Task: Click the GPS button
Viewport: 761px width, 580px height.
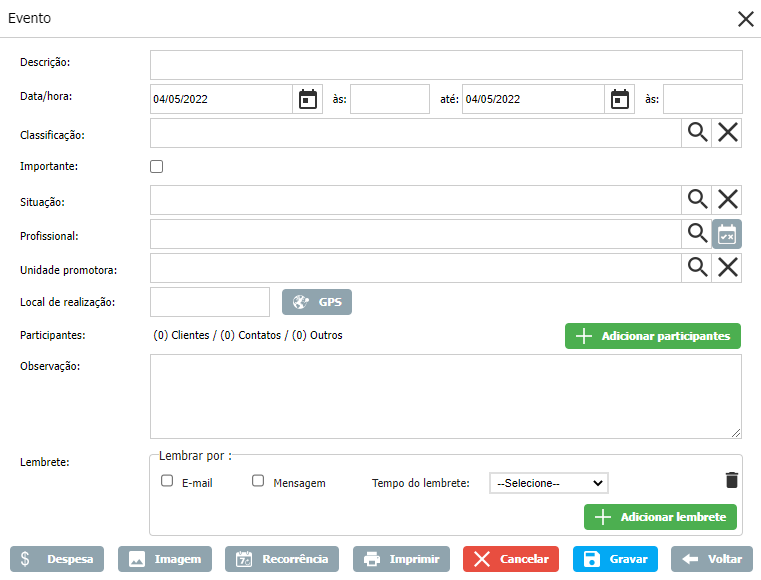Action: [x=317, y=302]
